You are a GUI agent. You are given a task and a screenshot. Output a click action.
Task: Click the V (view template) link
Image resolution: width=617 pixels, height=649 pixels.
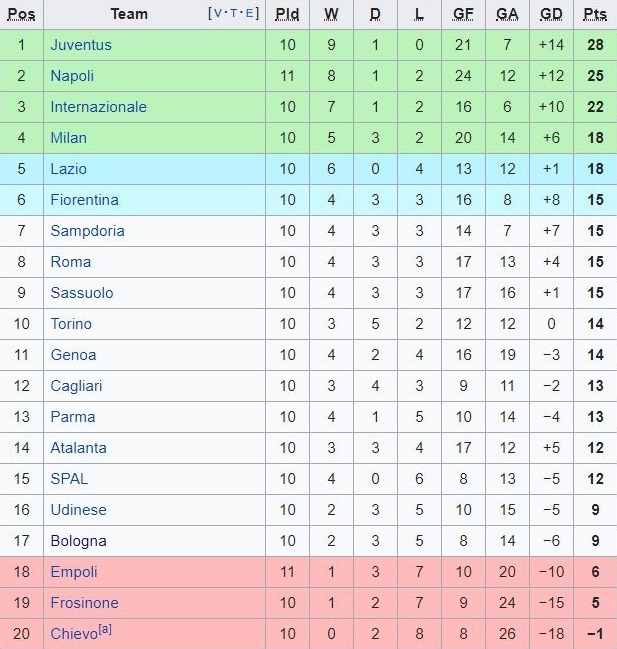[218, 14]
